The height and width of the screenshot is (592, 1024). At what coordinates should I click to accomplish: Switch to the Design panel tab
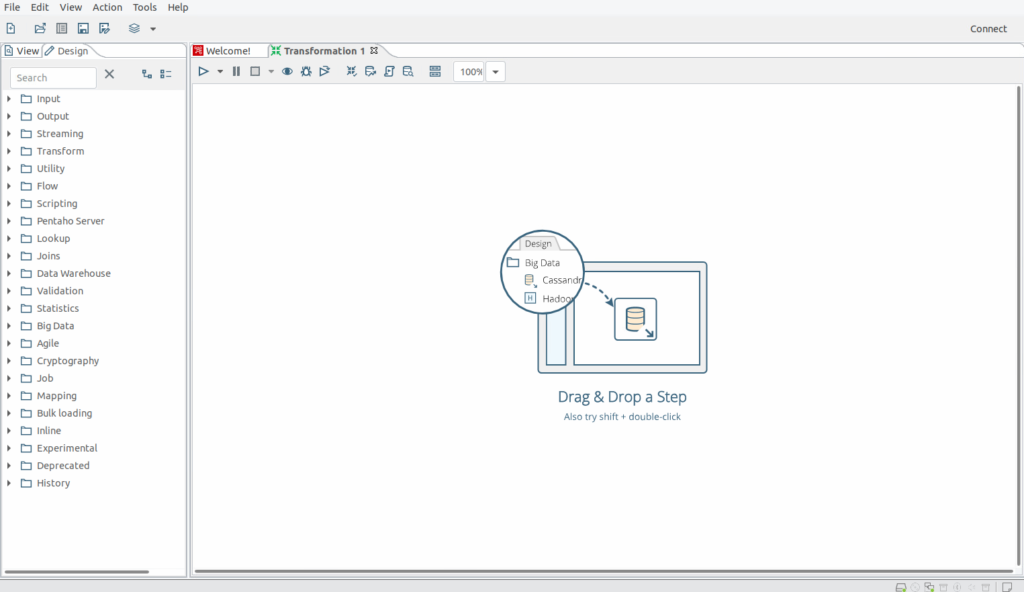pos(67,50)
